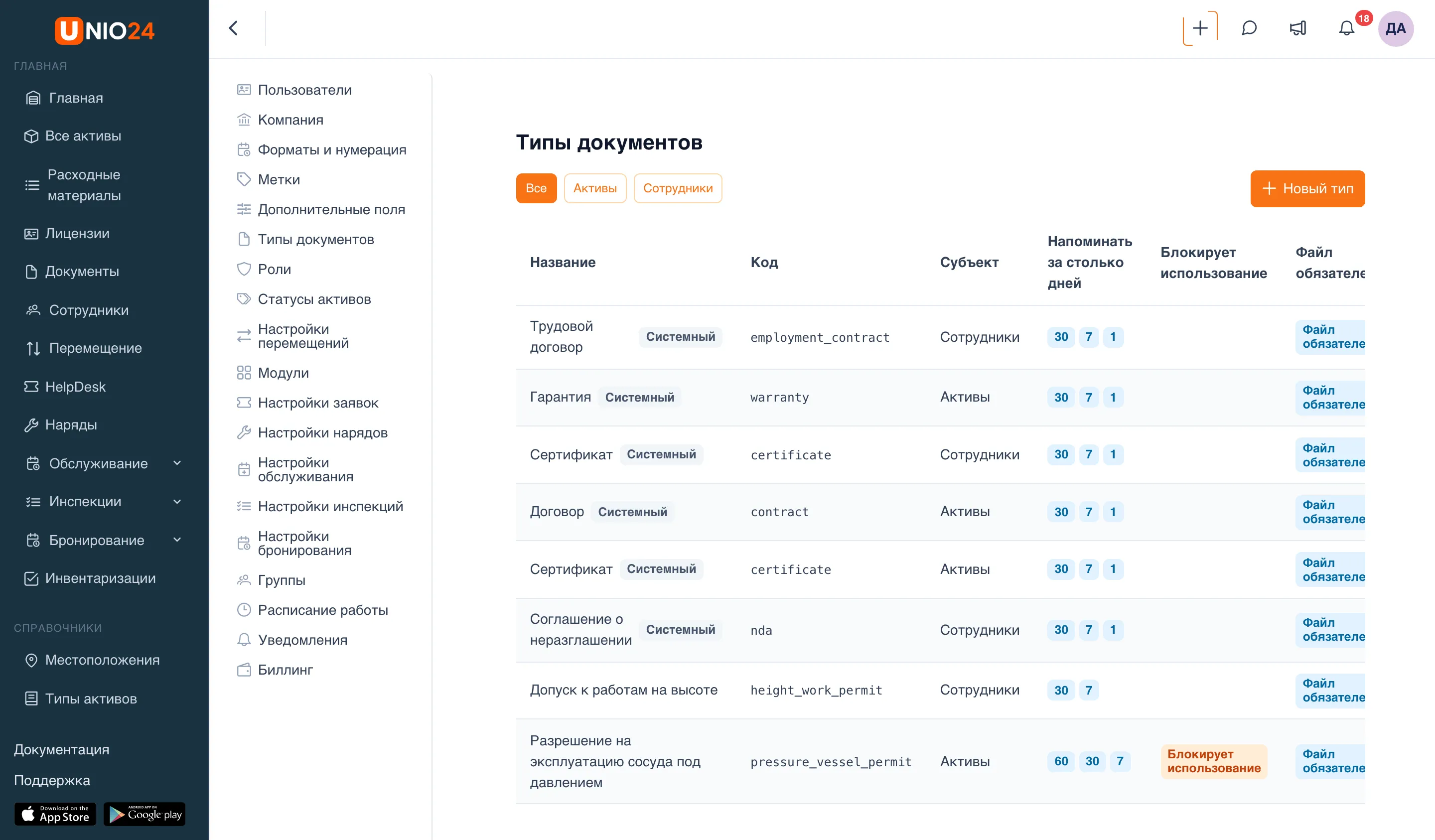Click the back arrow in the header
Screen dimensions: 1435x840
pos(234,28)
